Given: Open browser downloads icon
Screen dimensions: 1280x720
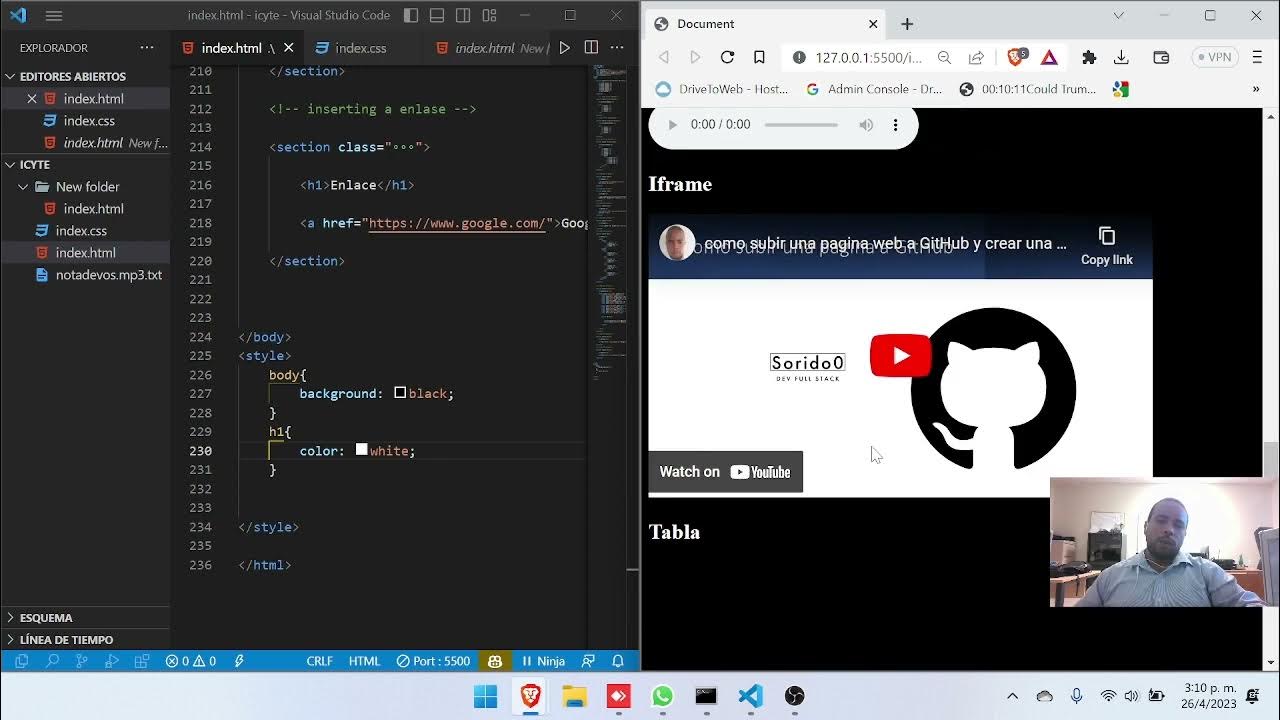Looking at the screenshot, I should point(1121,58).
